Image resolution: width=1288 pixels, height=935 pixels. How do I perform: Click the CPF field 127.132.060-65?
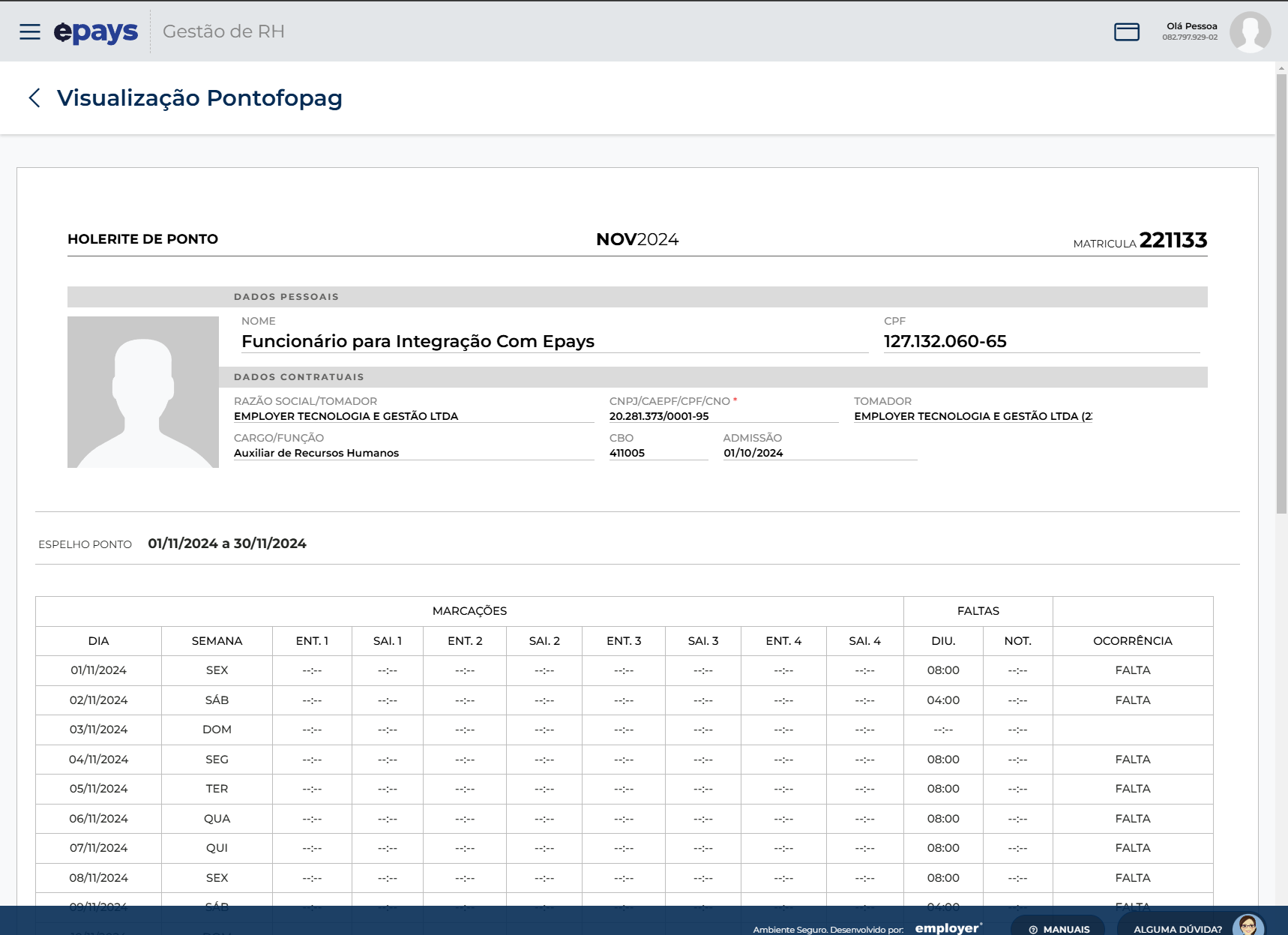(x=945, y=341)
